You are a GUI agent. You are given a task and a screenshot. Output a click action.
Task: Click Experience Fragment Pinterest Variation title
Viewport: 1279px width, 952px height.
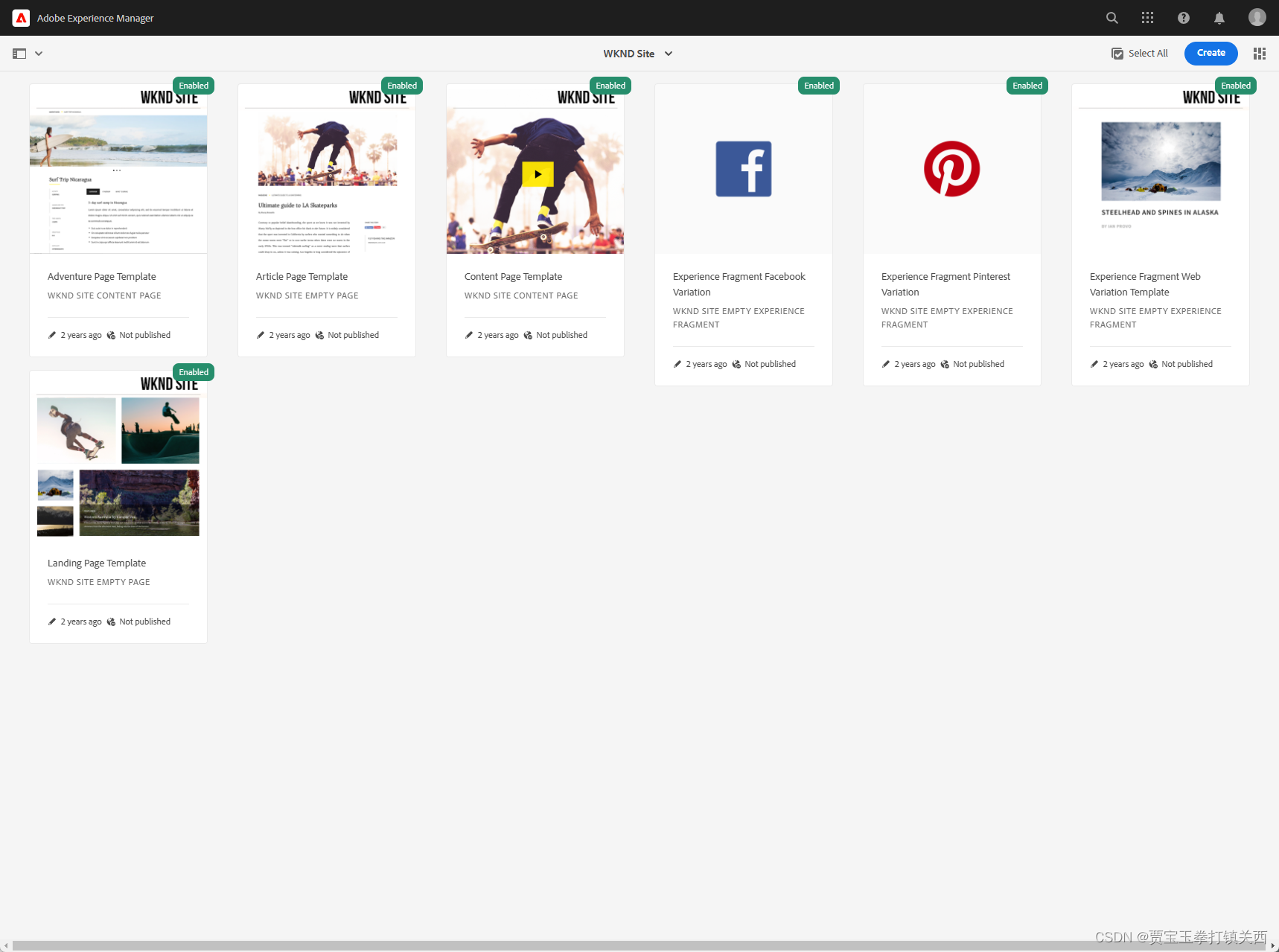(x=945, y=284)
